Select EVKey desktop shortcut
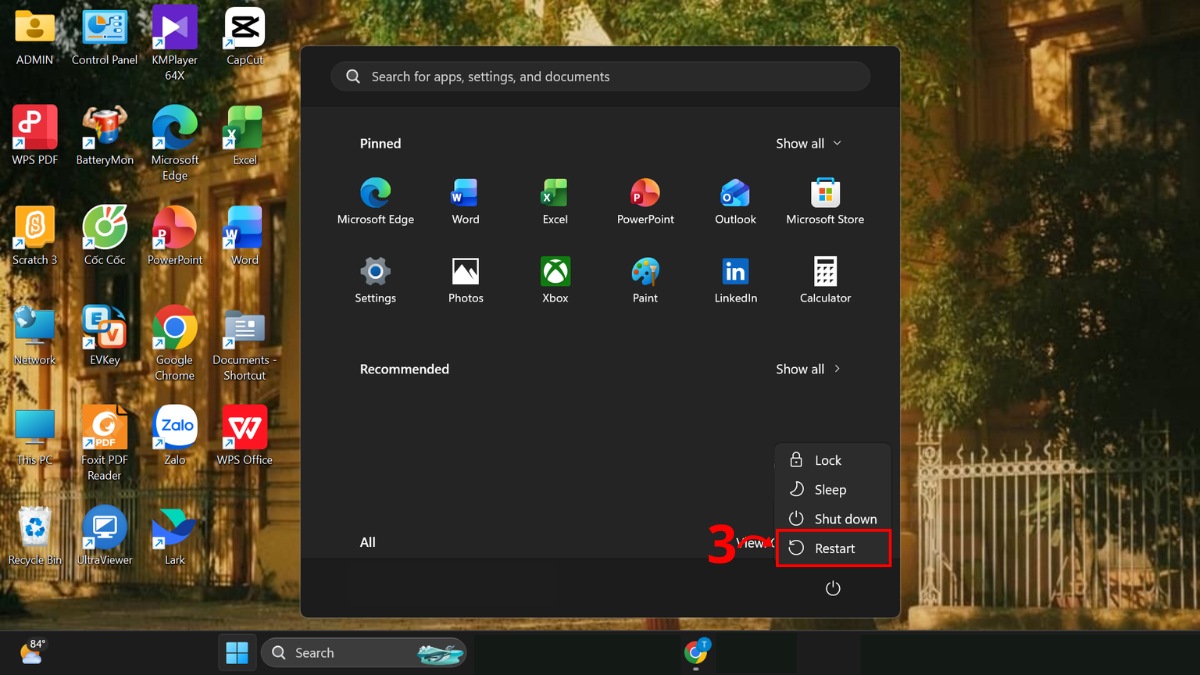The height and width of the screenshot is (675, 1200). 105,336
